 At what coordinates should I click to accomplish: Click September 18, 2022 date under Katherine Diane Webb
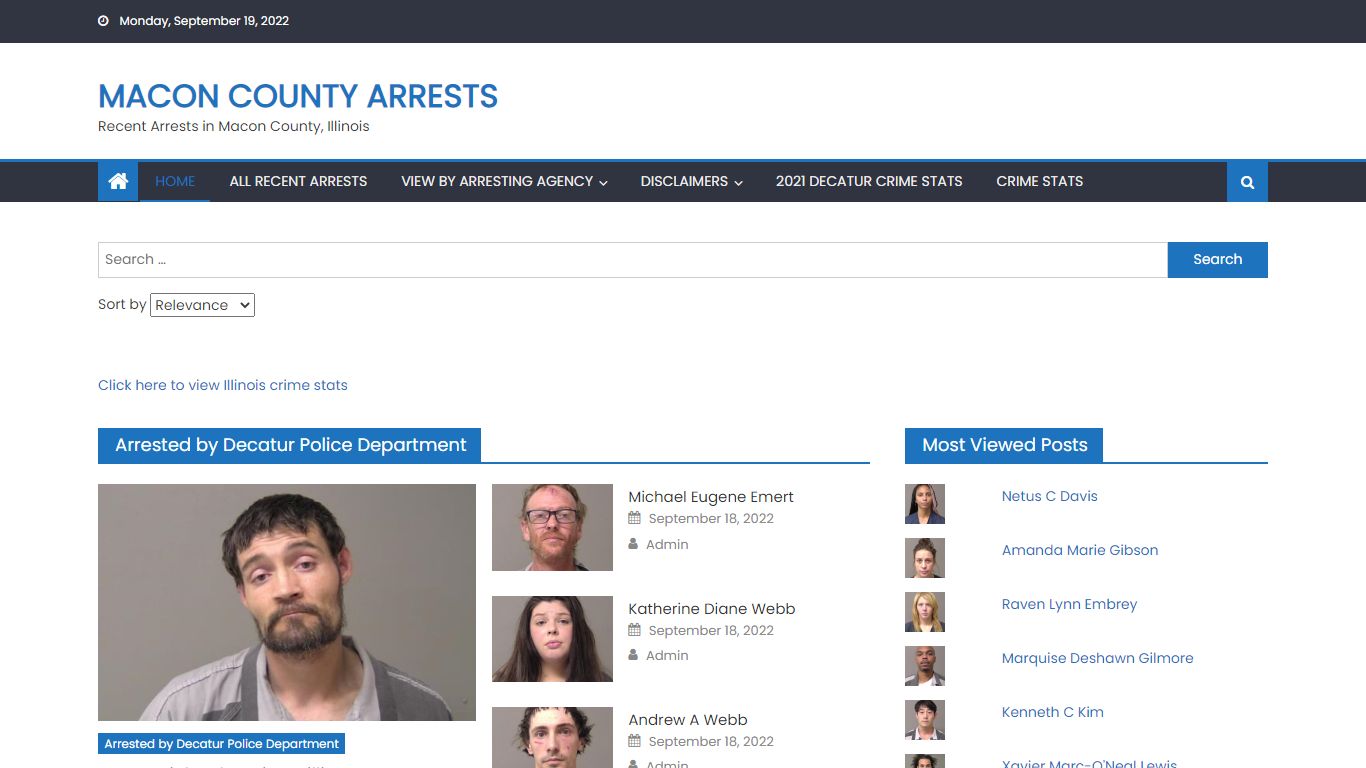(x=711, y=630)
